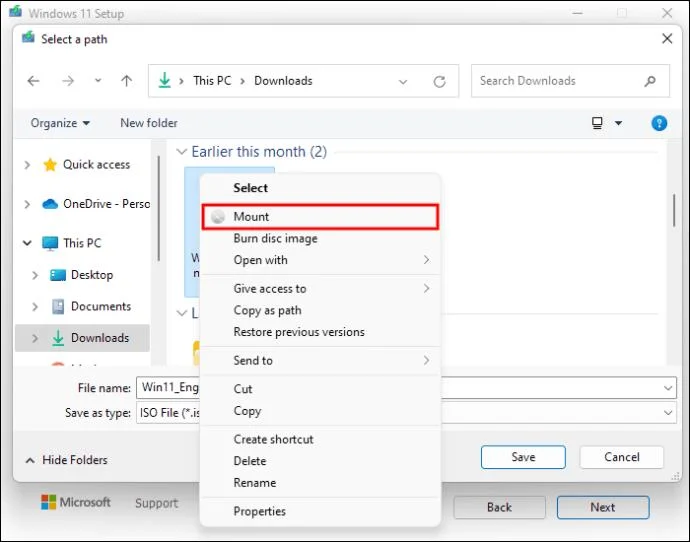This screenshot has height=542, width=690.
Task: Open Properties from the context menu
Action: point(320,511)
